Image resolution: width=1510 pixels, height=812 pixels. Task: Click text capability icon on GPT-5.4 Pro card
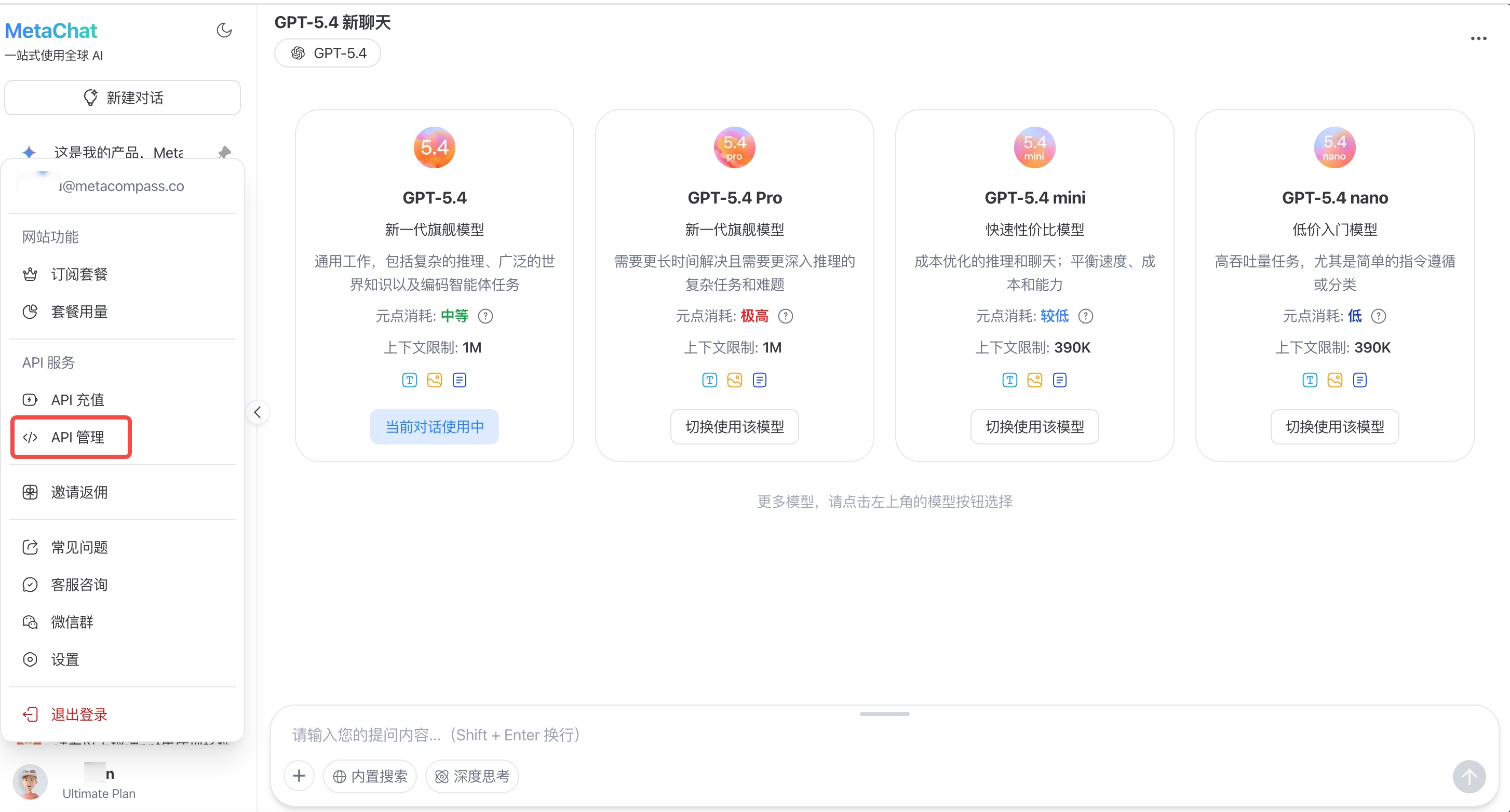710,381
